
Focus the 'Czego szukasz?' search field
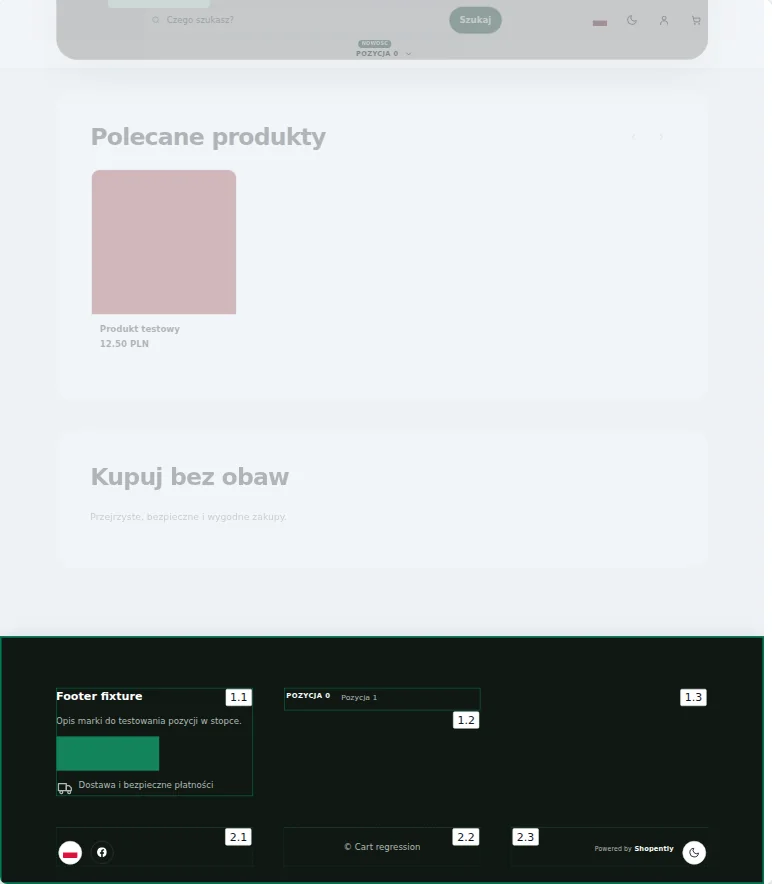coord(299,20)
